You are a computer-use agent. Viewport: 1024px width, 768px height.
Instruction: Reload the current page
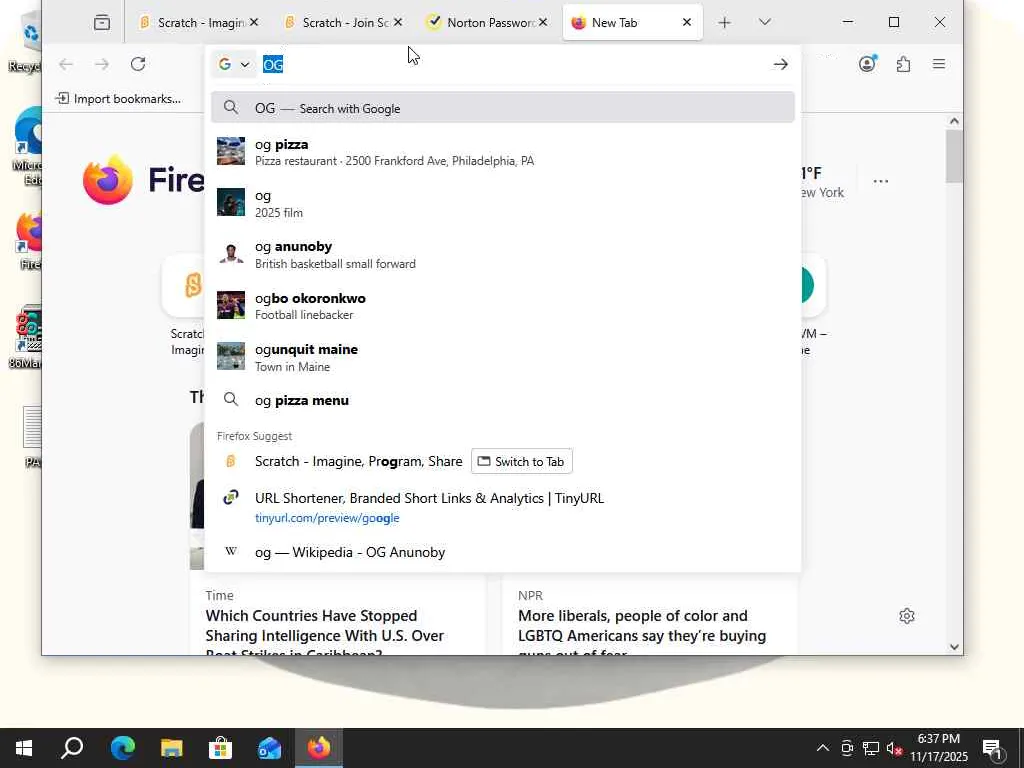click(138, 64)
